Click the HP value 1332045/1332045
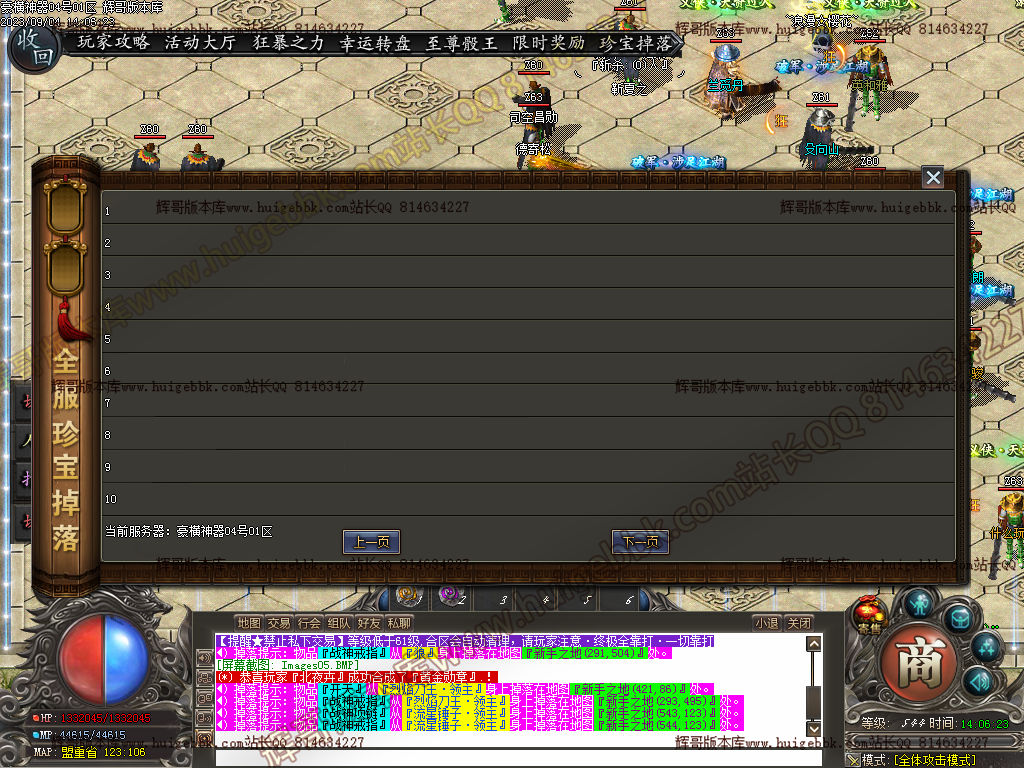Viewport: 1024px width, 768px height. pos(105,718)
